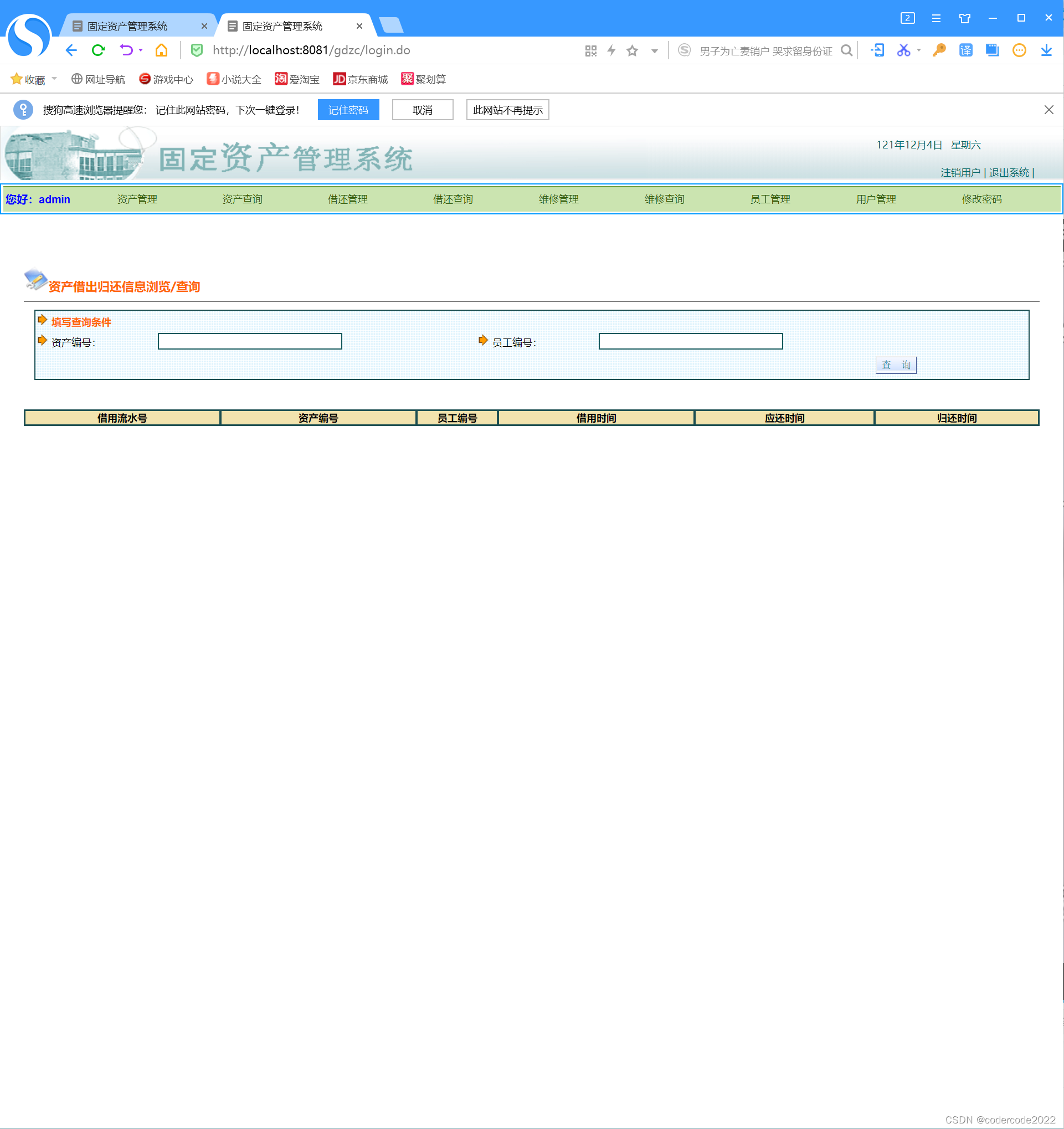The image size is (1064, 1129).
Task: Expand the favorites dropdown arrow
Action: [54, 79]
